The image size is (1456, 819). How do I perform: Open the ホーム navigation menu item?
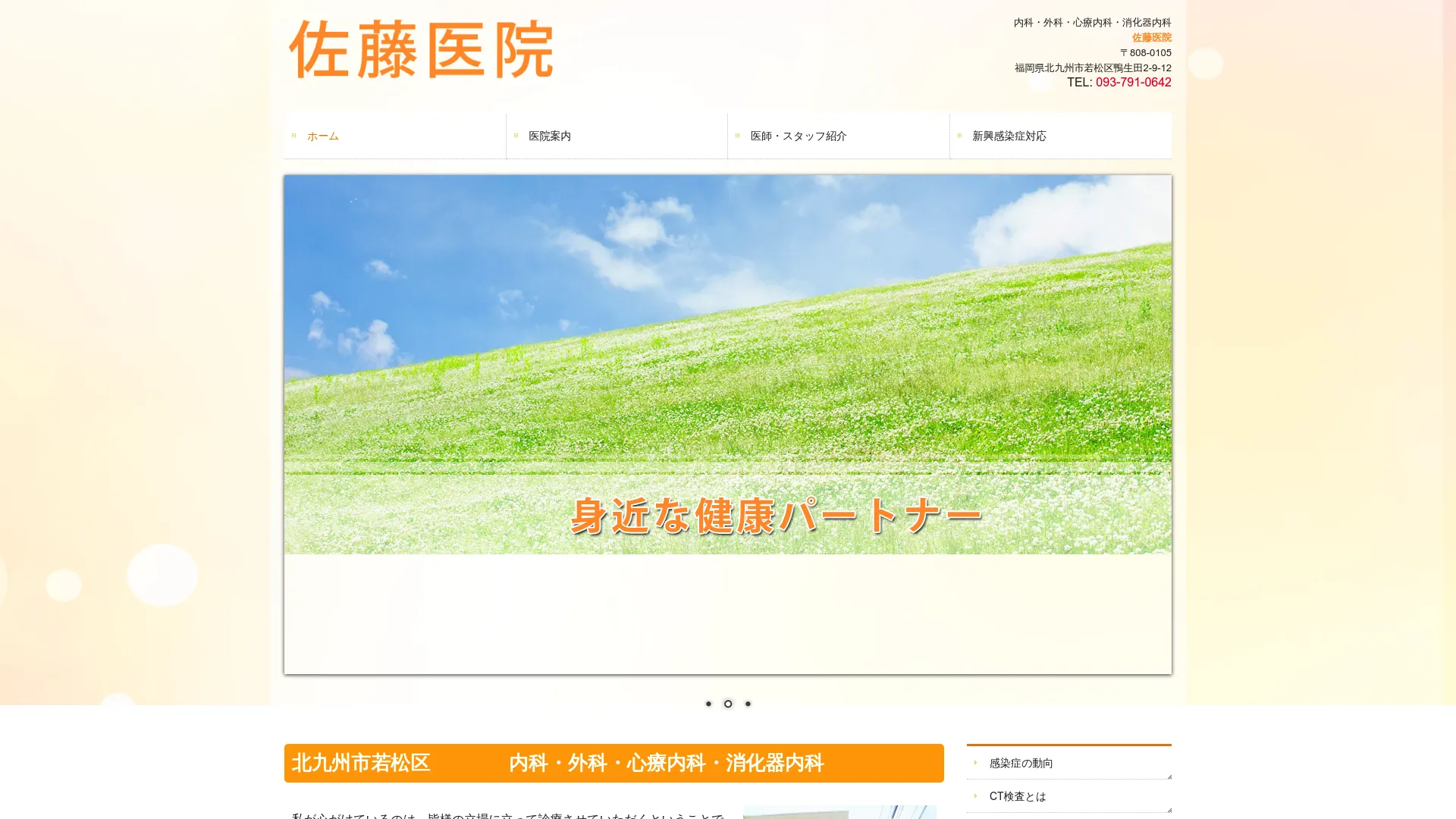(x=395, y=136)
